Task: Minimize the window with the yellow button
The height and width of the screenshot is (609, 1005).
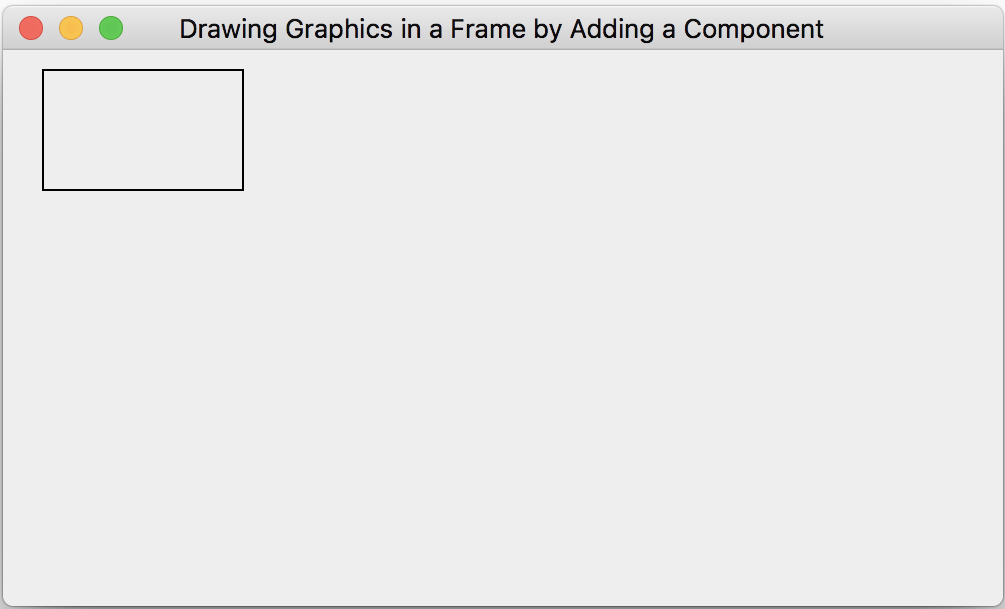Action: (71, 29)
